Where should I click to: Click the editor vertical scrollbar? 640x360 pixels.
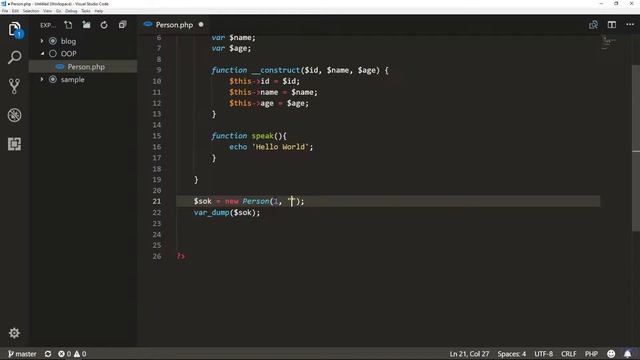(x=636, y=148)
